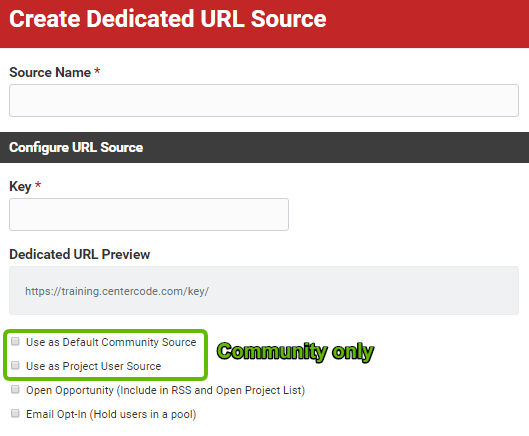The image size is (529, 436).
Task: Click into the Key input box
Action: point(149,215)
